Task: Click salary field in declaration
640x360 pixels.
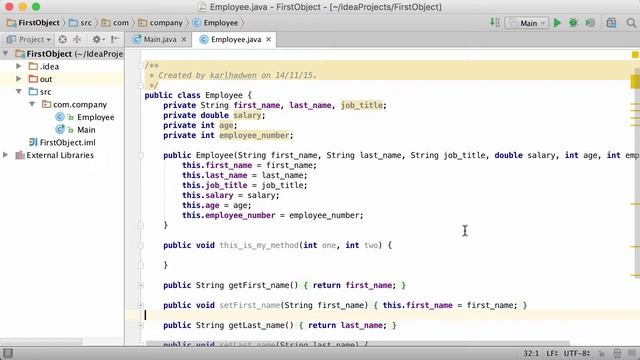Action: click(x=247, y=116)
